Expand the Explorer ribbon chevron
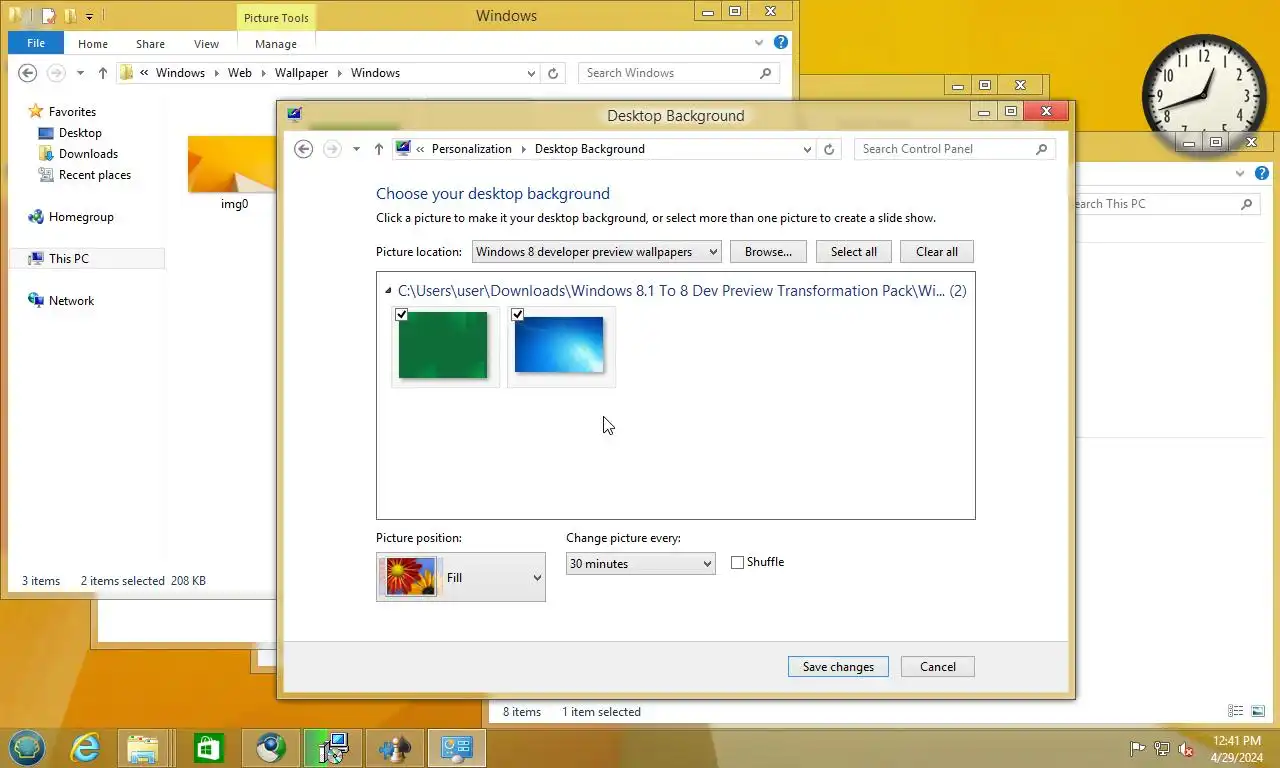Screen dimensions: 1280x768 click(x=759, y=43)
